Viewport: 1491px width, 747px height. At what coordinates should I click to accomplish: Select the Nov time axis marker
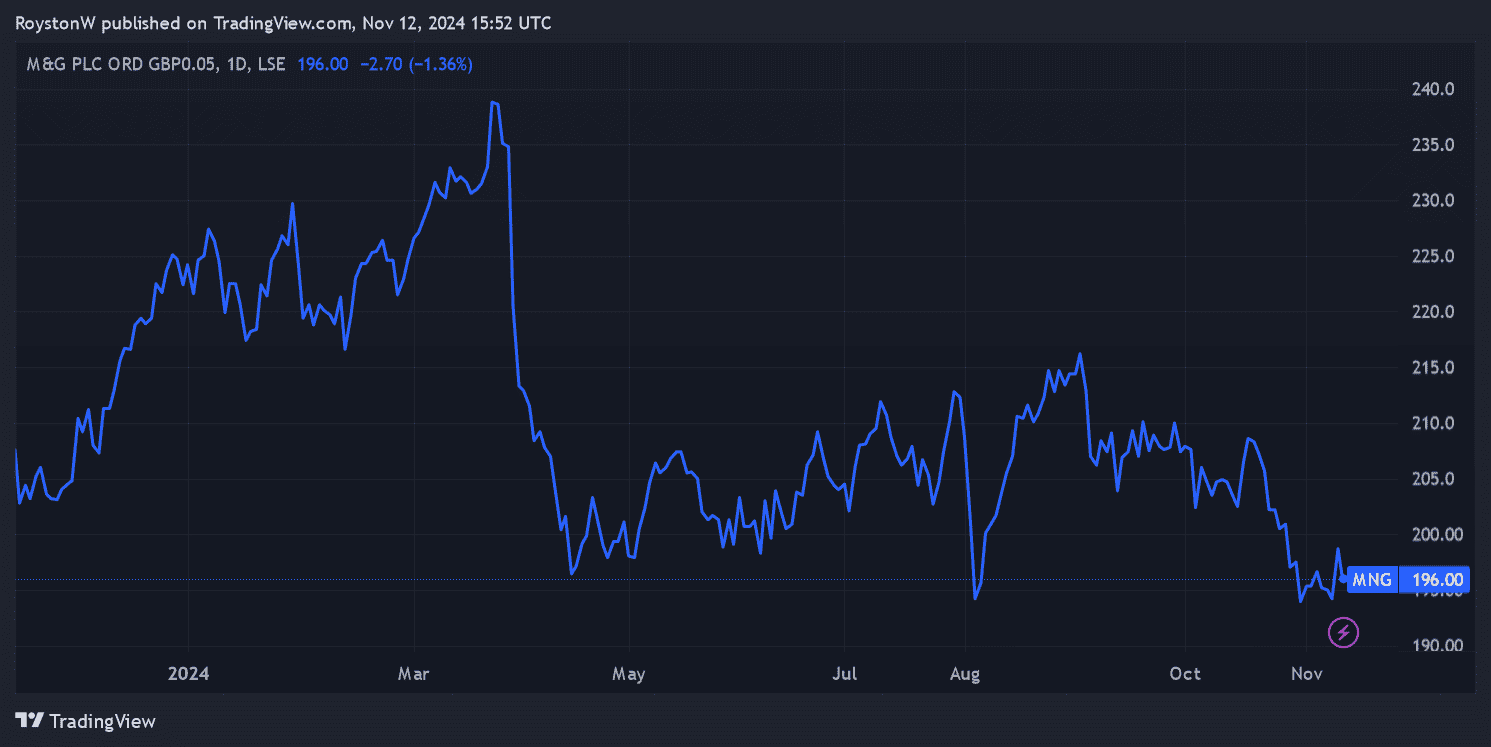coord(1306,674)
